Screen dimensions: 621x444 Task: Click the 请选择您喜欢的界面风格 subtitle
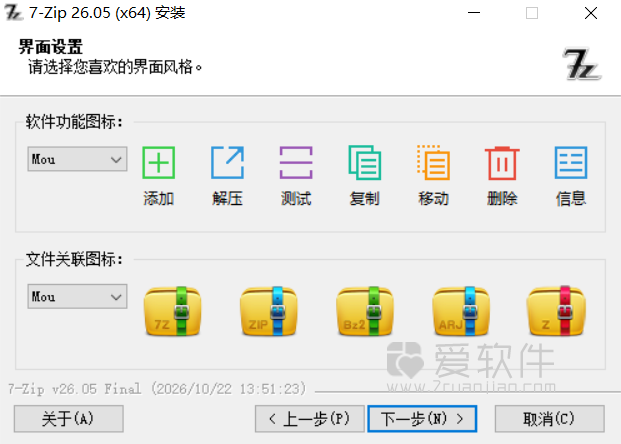pyautogui.click(x=115, y=67)
